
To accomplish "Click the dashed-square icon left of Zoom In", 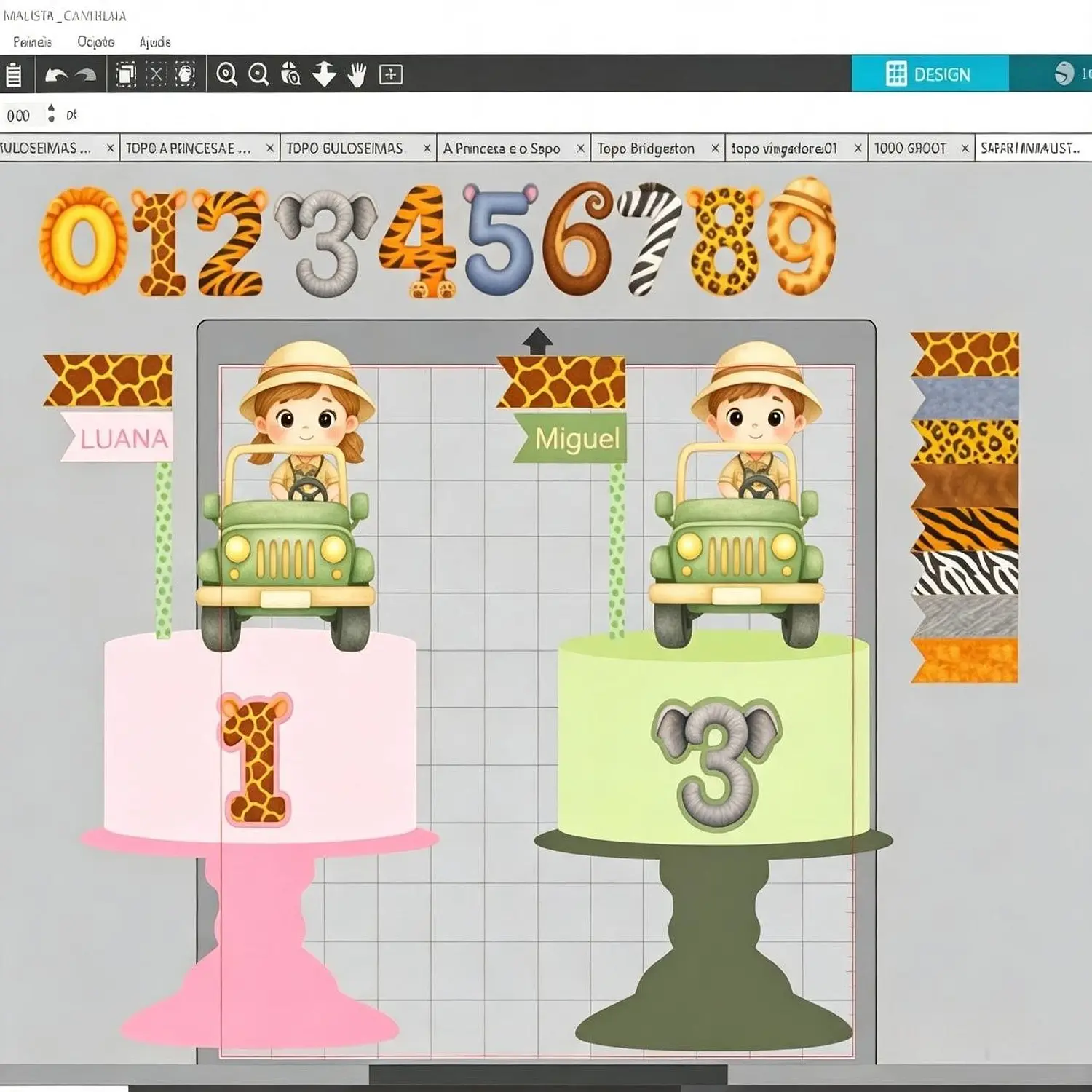I will click(x=186, y=74).
